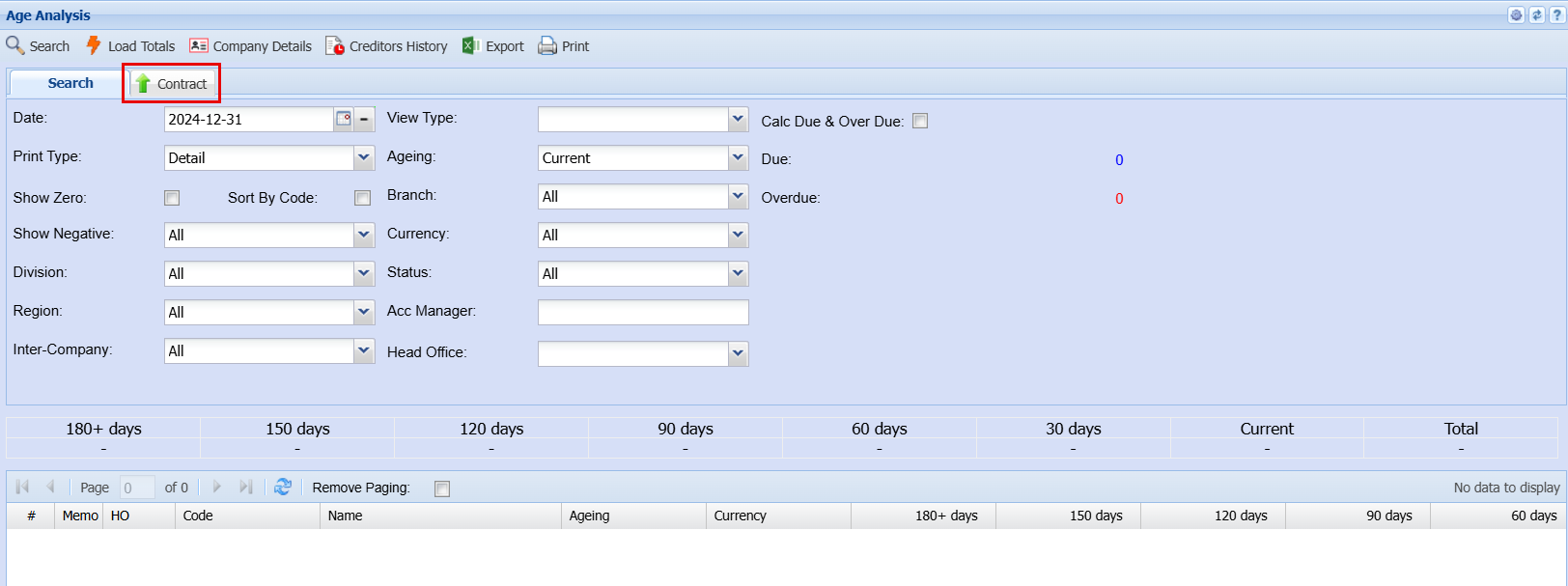Screen dimensions: 1568x586
Task: Check Calc Due & Over Due box
Action: (920, 121)
